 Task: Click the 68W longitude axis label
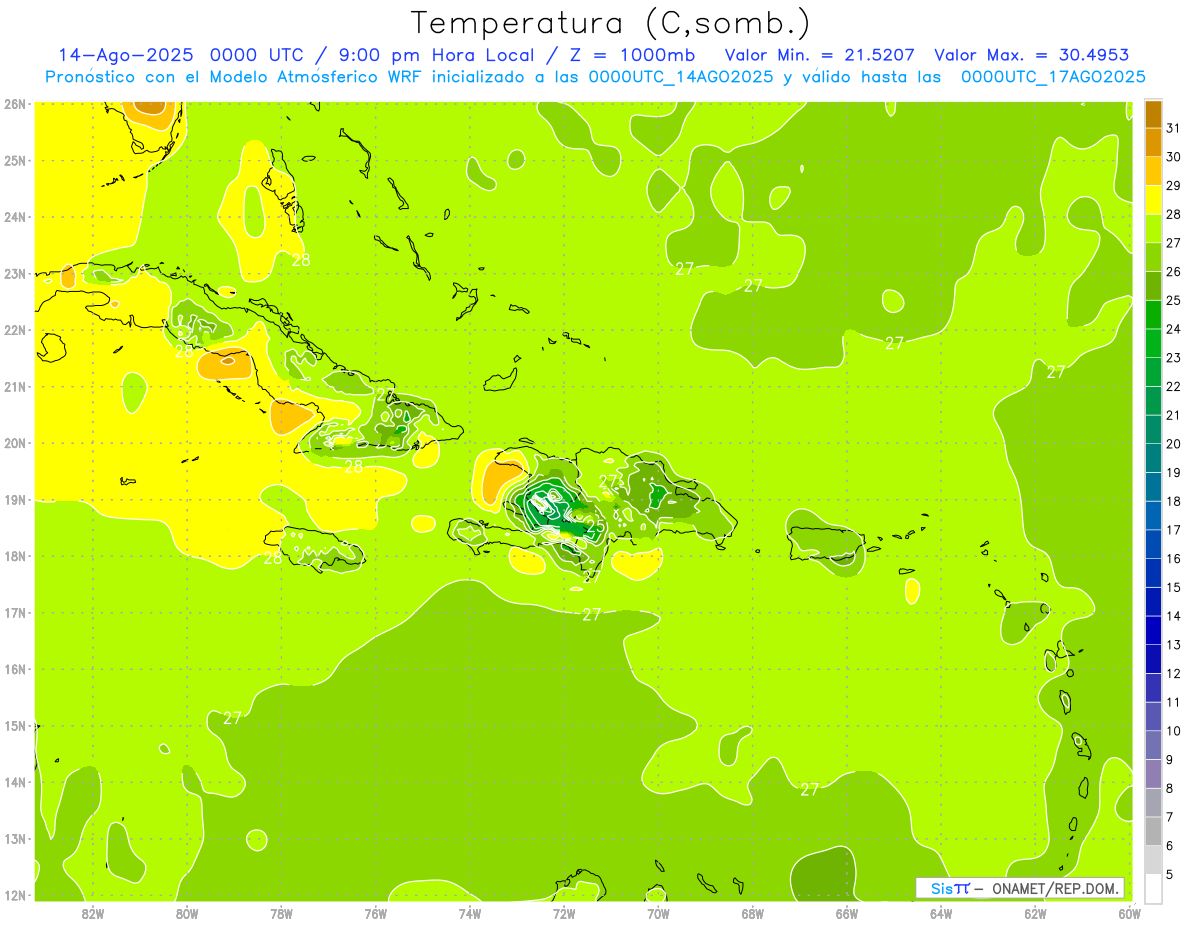pyautogui.click(x=753, y=913)
